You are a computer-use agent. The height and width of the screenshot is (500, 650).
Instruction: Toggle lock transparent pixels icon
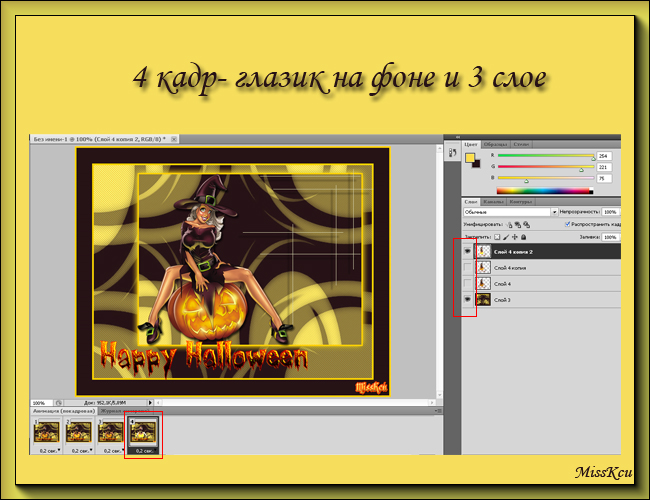tap(497, 237)
